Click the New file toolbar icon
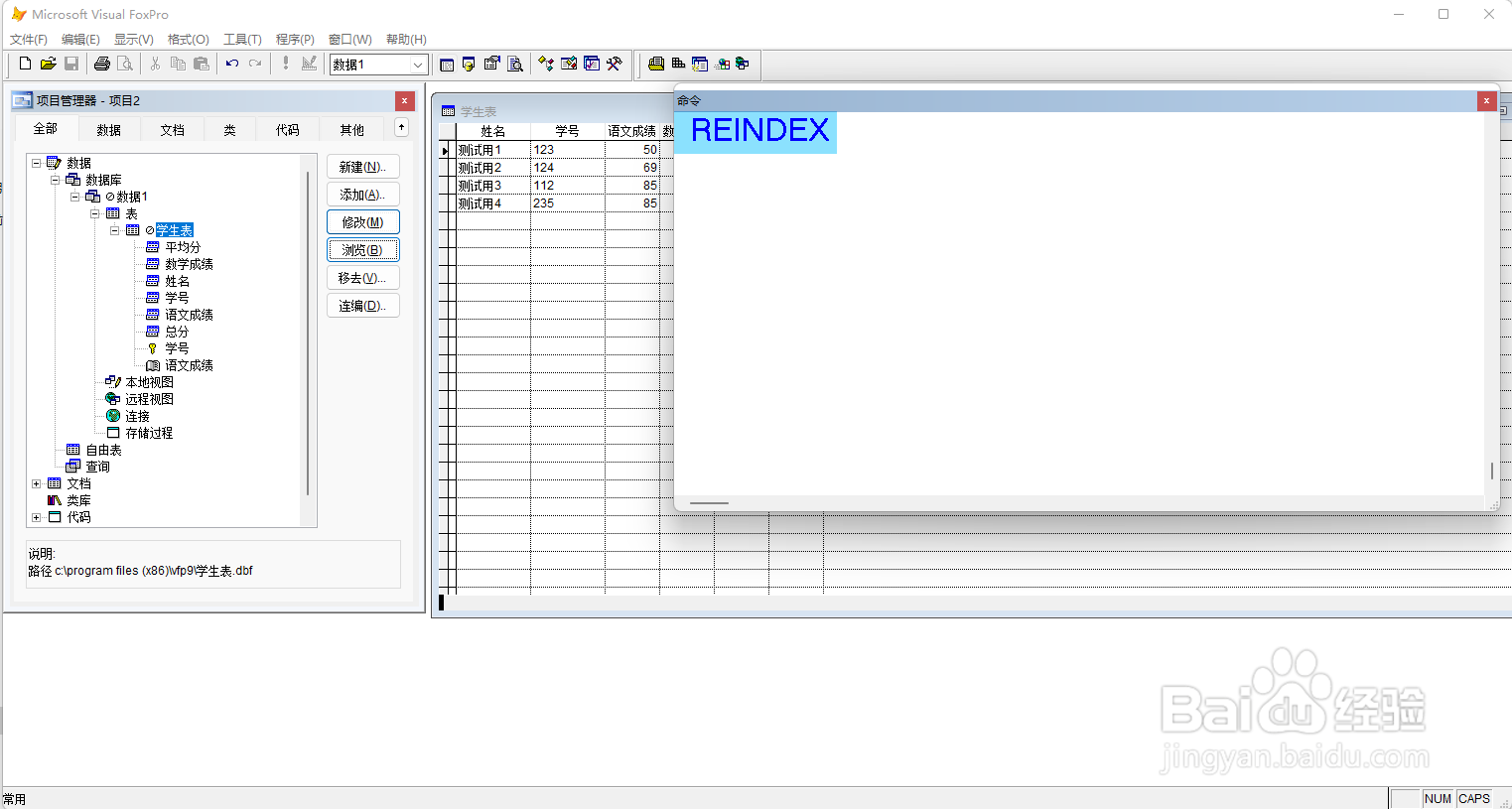This screenshot has width=1512, height=809. point(25,64)
